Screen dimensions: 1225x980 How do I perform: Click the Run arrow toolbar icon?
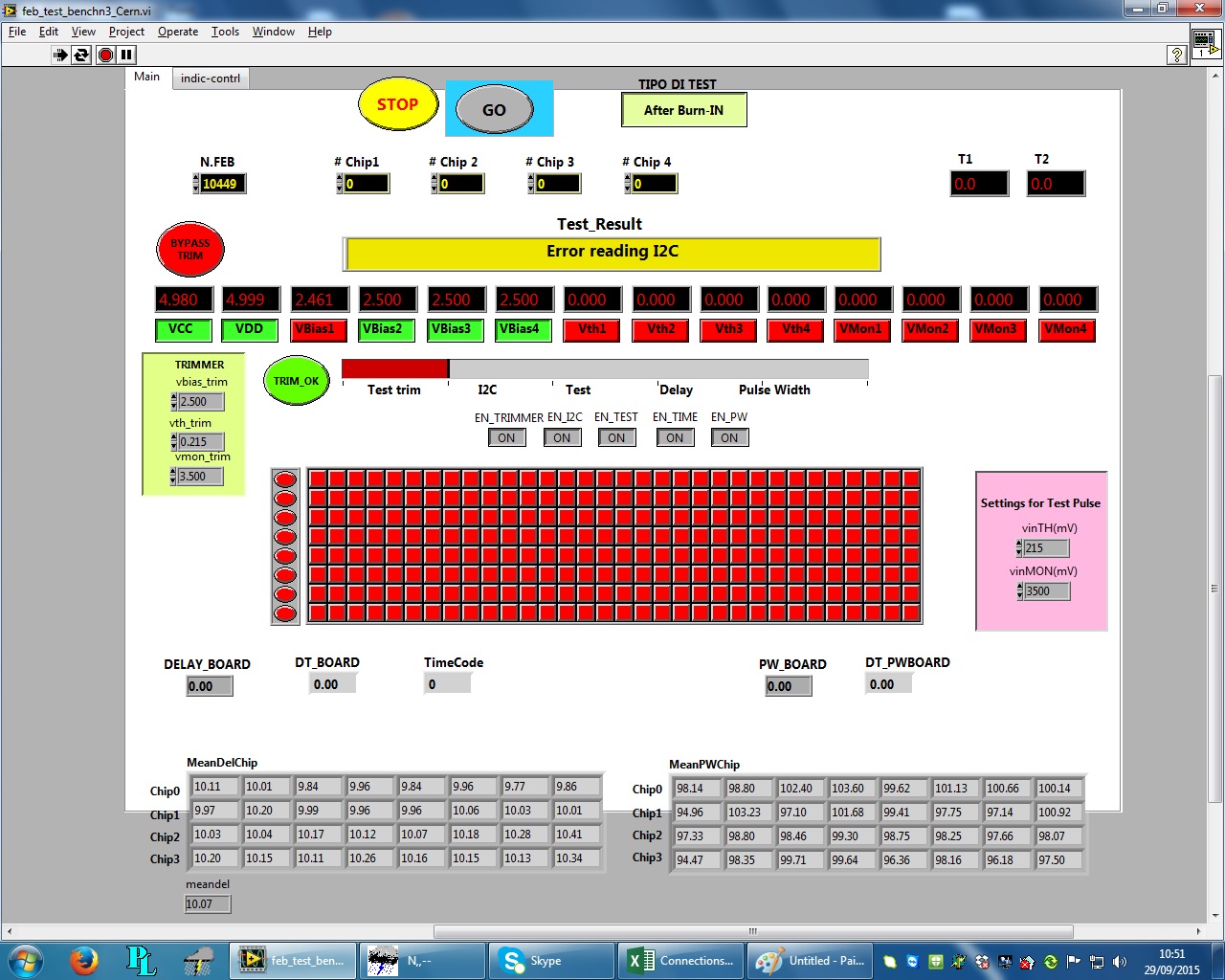60,55
